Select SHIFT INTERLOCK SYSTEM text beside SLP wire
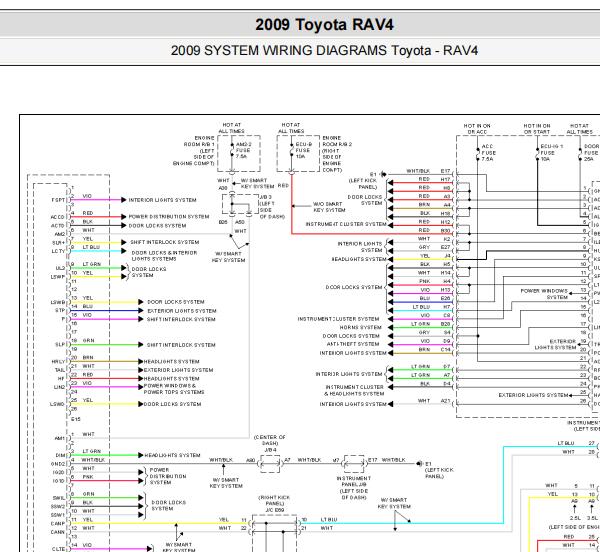 [x=181, y=345]
